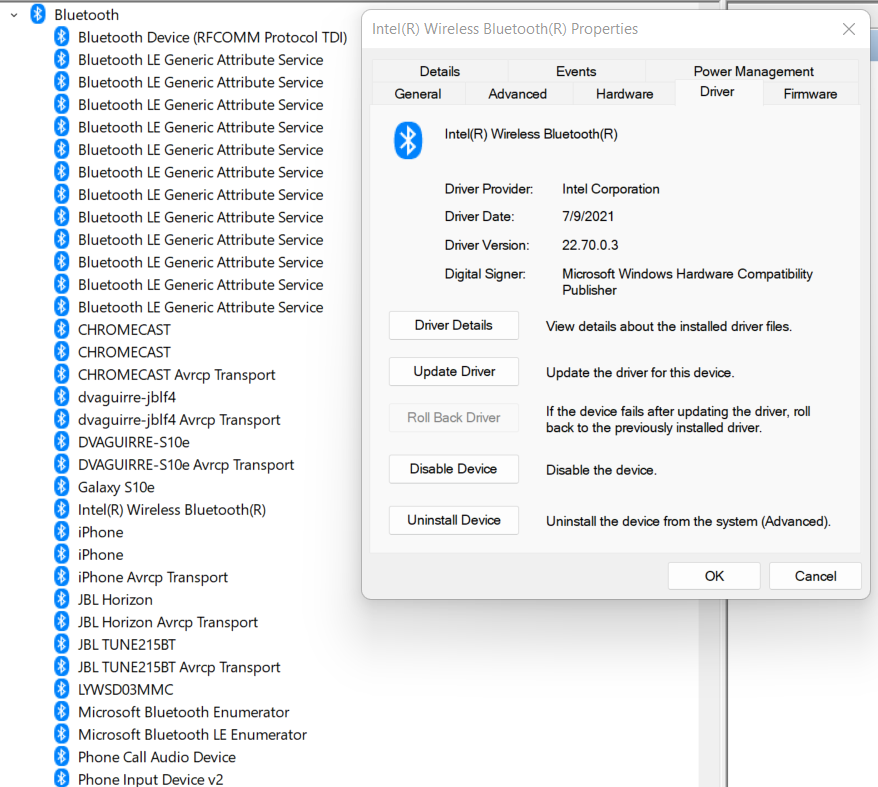Screen dimensions: 878x787
Task: Click the Microsoft Bluetooth Enumerator icon
Action: click(62, 712)
